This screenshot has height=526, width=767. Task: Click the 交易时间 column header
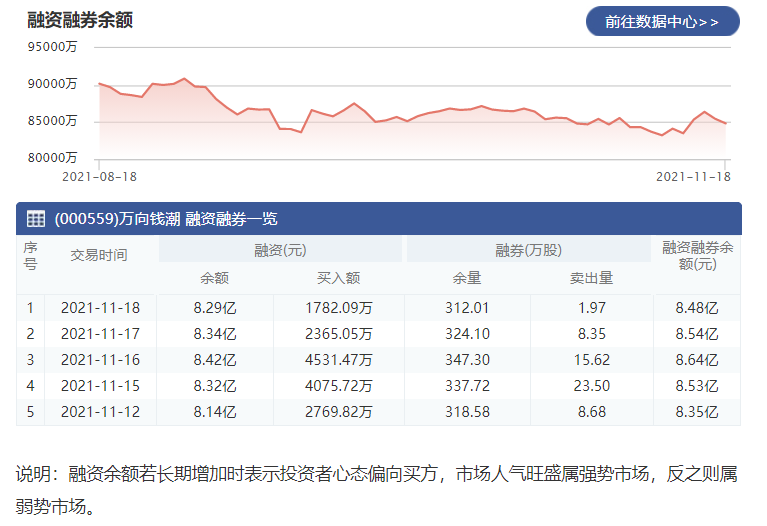point(99,255)
